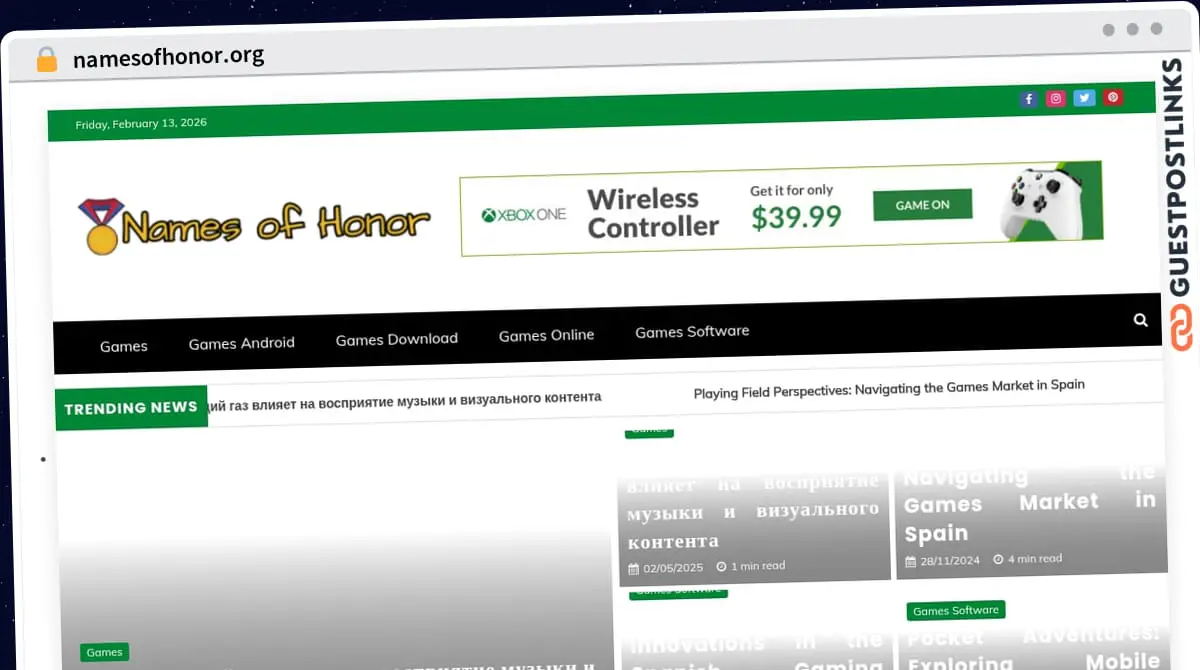Image resolution: width=1200 pixels, height=670 pixels.
Task: Open the Russian trending news headline
Action: point(405,399)
